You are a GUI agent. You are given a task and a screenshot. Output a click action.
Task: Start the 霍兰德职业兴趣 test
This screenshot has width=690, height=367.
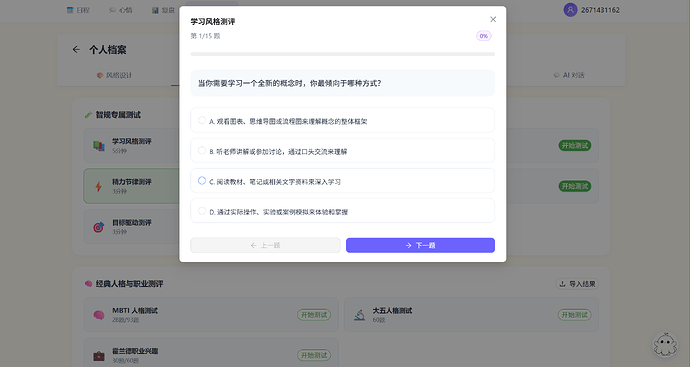(x=314, y=355)
